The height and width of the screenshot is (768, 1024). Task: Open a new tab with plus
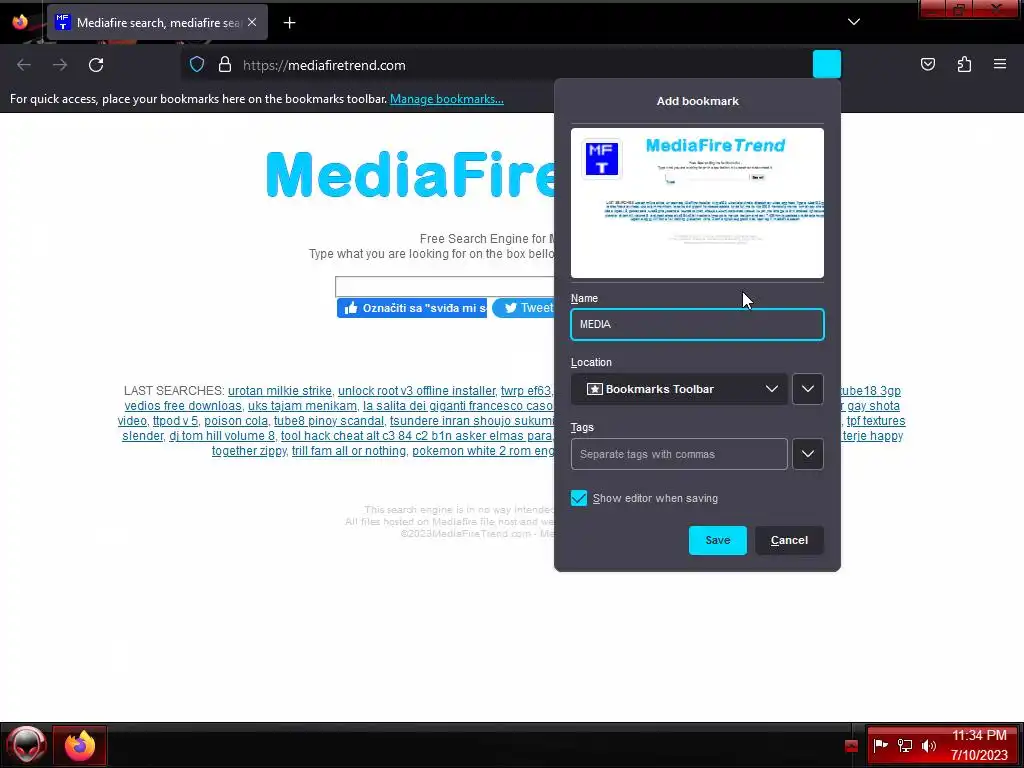[289, 23]
